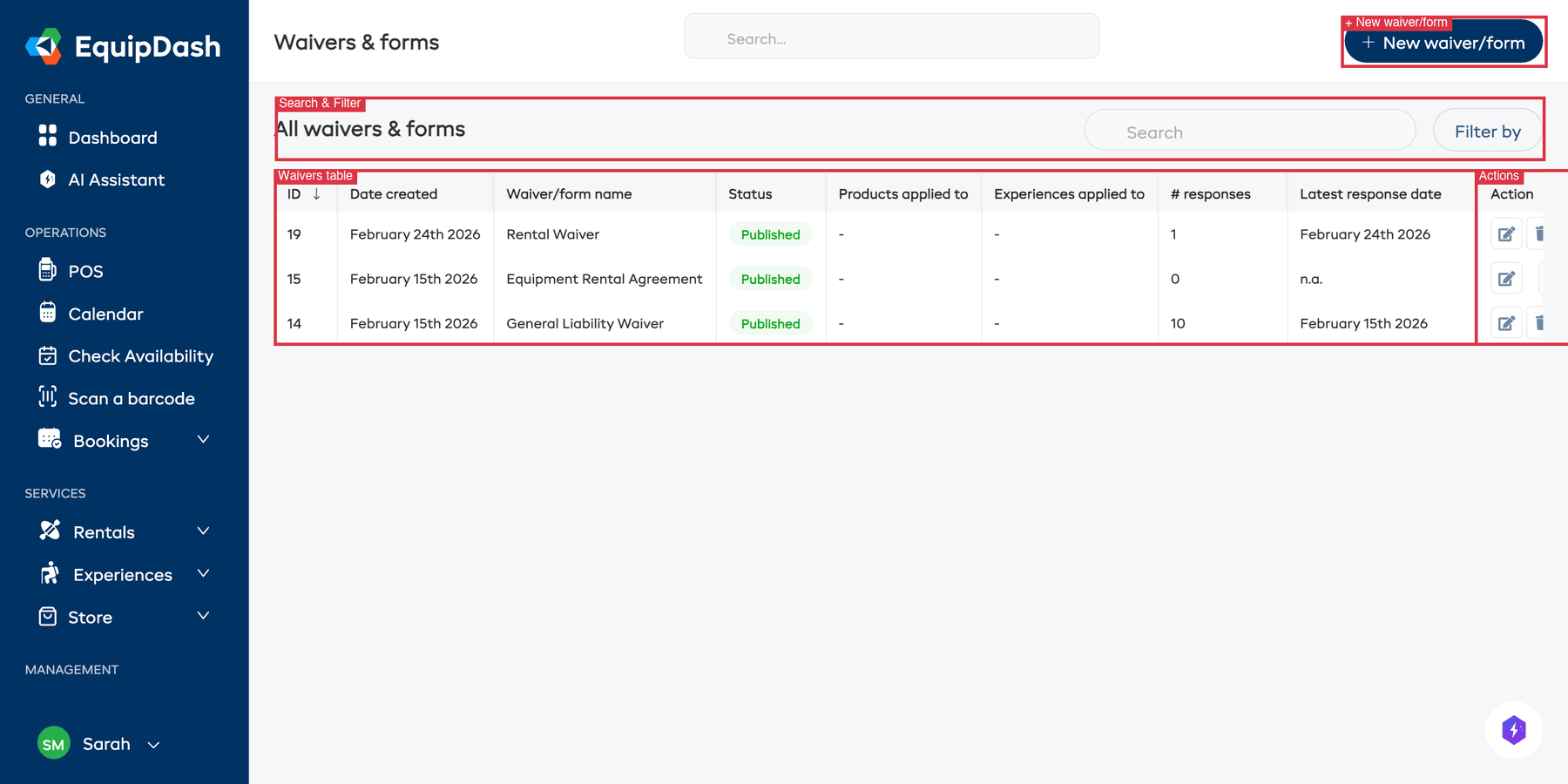Click the EquipDash logo
1568x784 pixels.
pyautogui.click(x=122, y=46)
